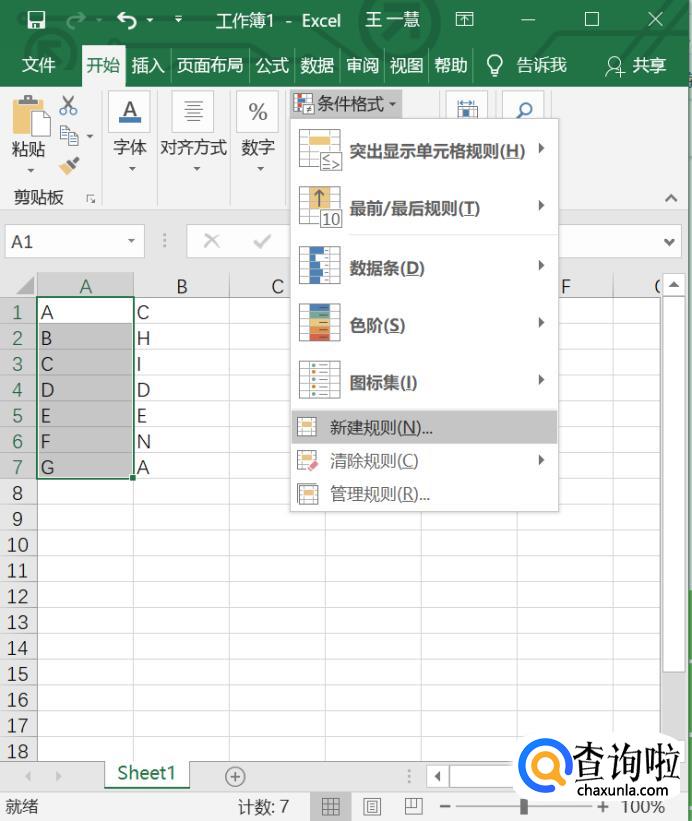This screenshot has height=821, width=692.
Task: Click the formula bar Cancel X icon
Action: [211, 241]
